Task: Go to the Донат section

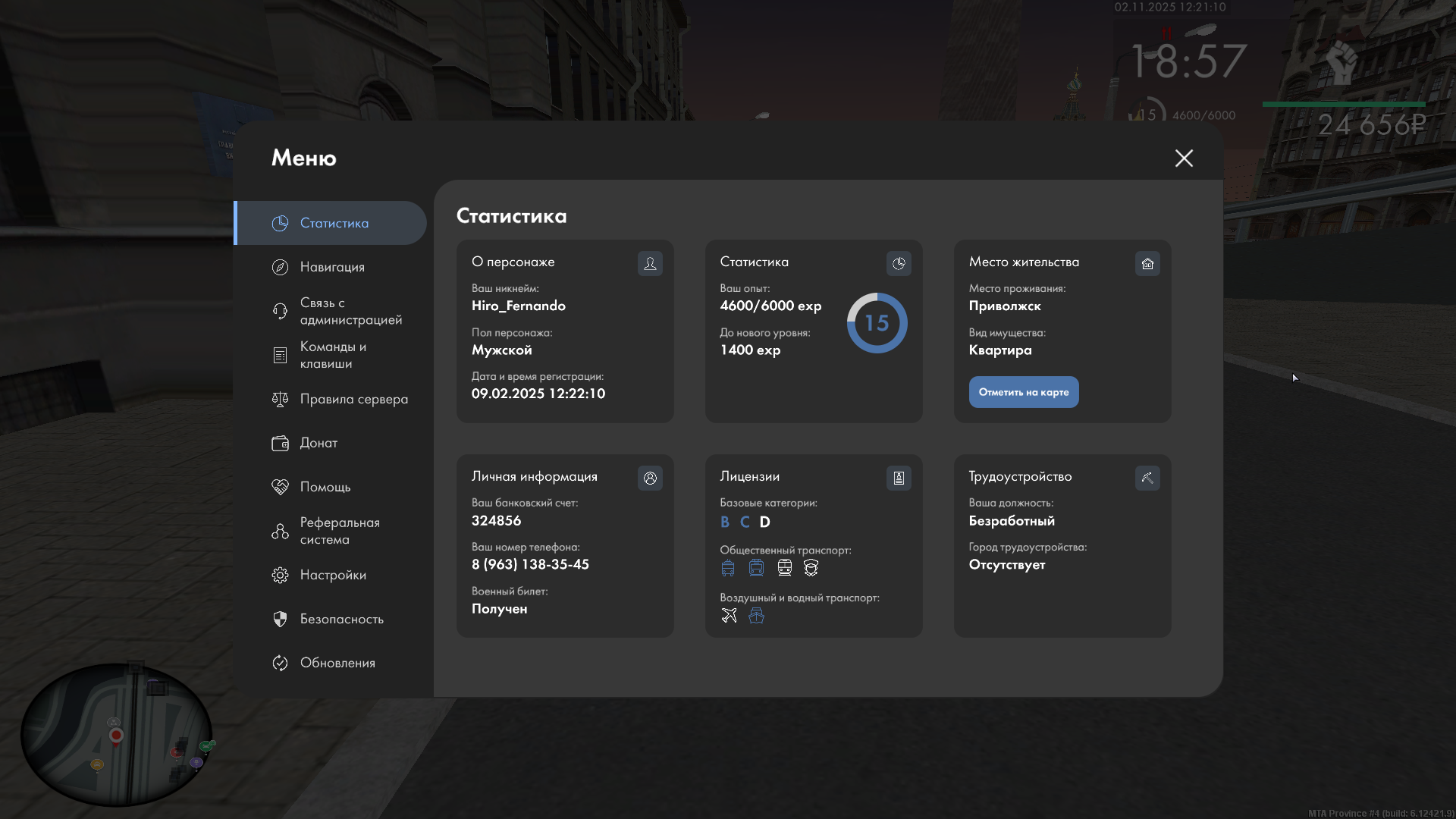Action: tap(318, 443)
